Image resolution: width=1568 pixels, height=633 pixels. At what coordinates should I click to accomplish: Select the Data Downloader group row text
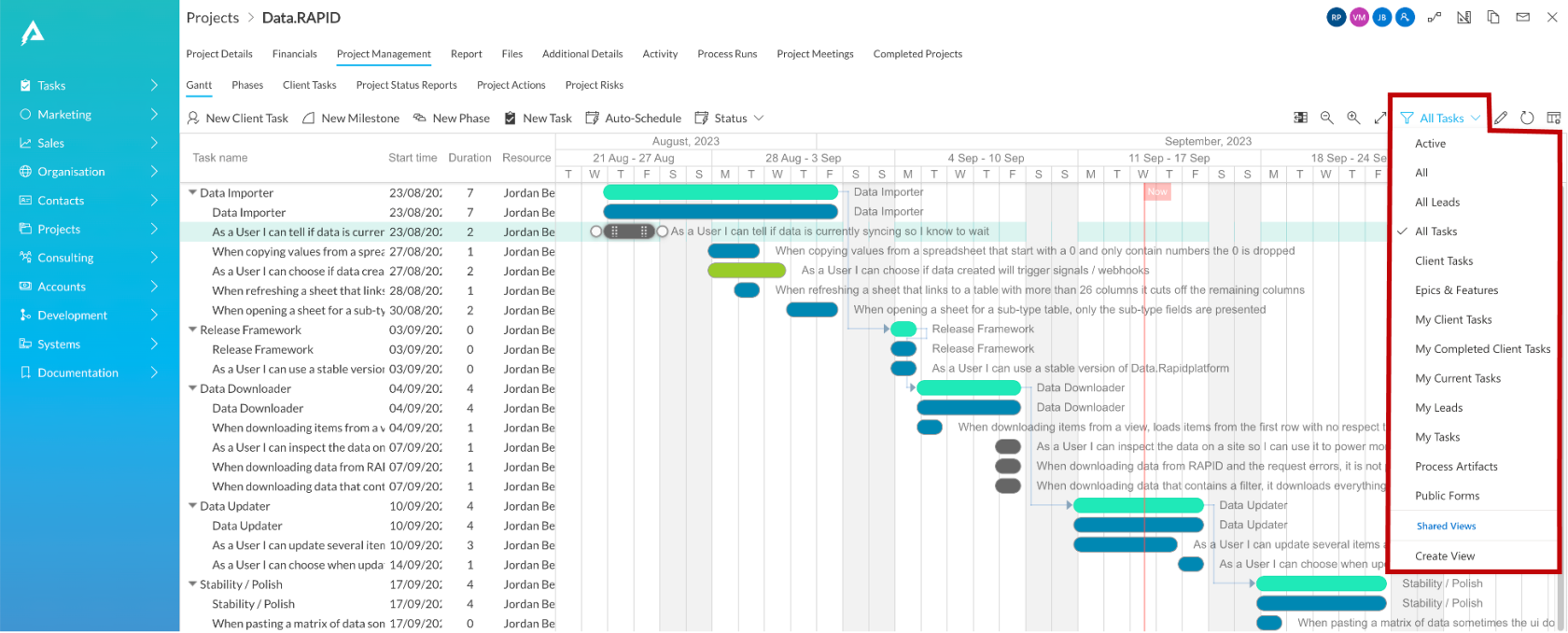tap(245, 389)
